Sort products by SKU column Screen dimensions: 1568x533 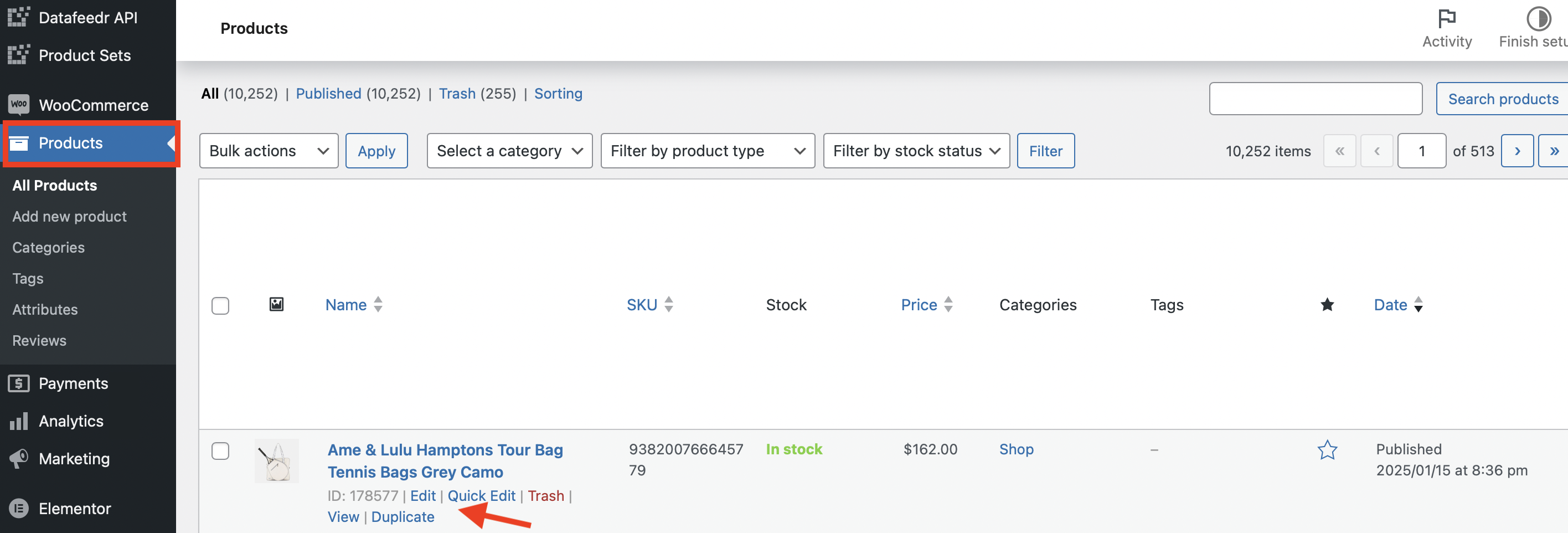pos(649,305)
